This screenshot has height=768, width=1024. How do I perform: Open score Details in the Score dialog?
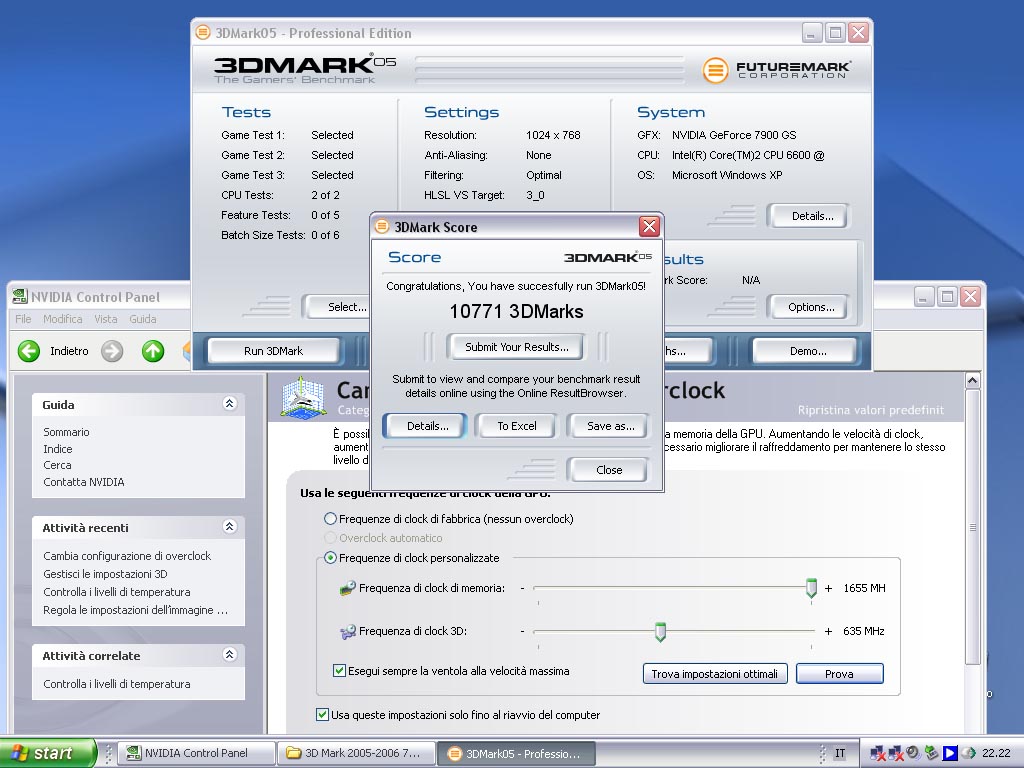click(427, 426)
